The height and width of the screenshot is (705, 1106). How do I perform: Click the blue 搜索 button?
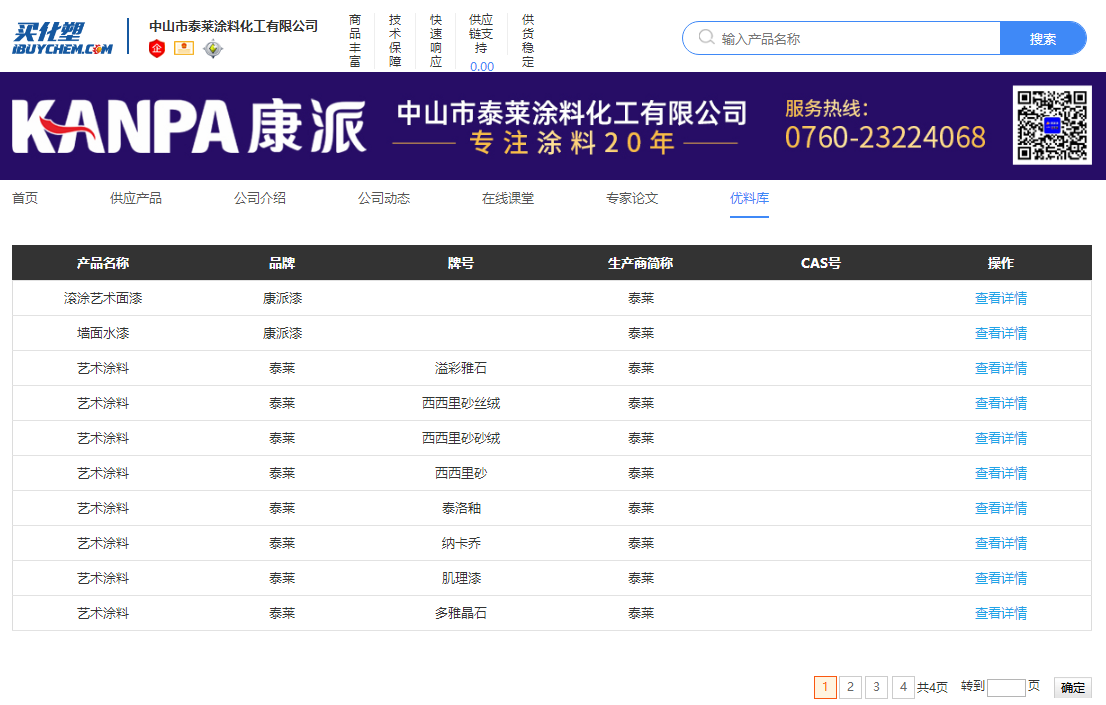[1043, 38]
